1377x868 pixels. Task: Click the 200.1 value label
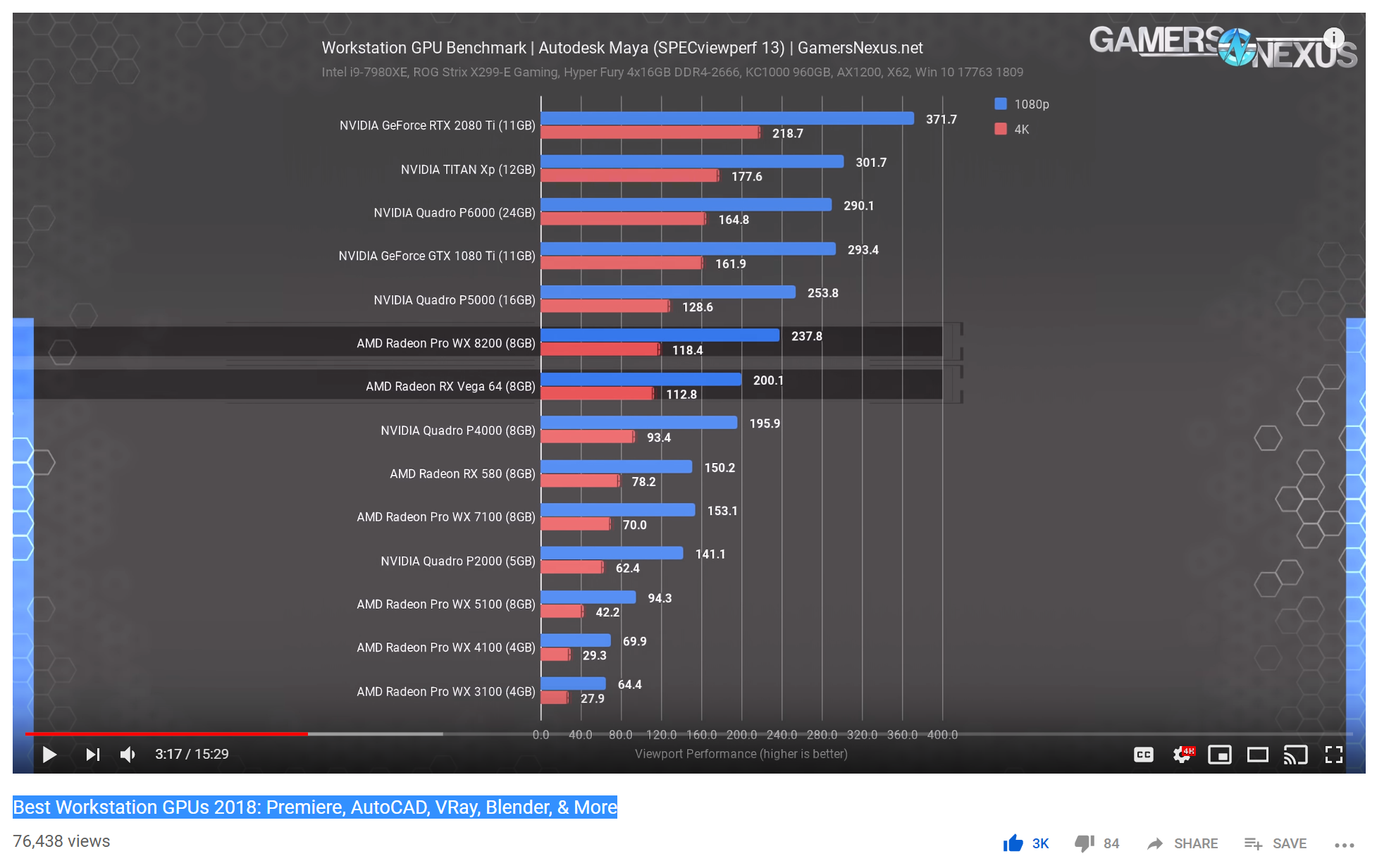tap(768, 380)
